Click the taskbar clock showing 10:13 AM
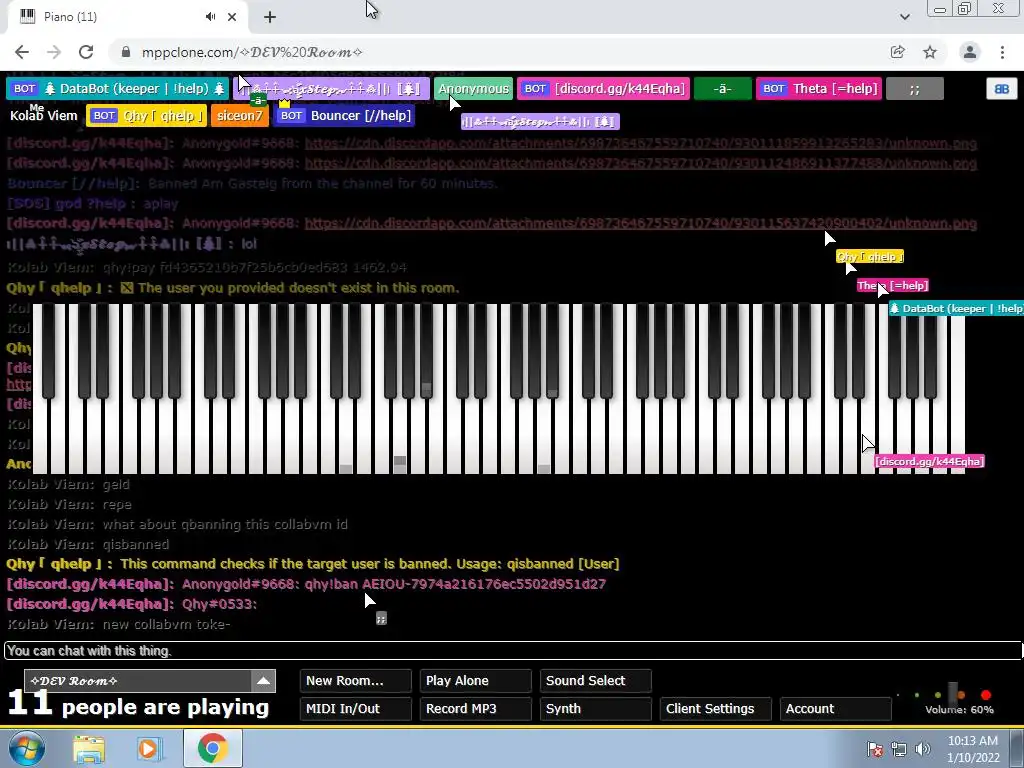 tap(973, 749)
